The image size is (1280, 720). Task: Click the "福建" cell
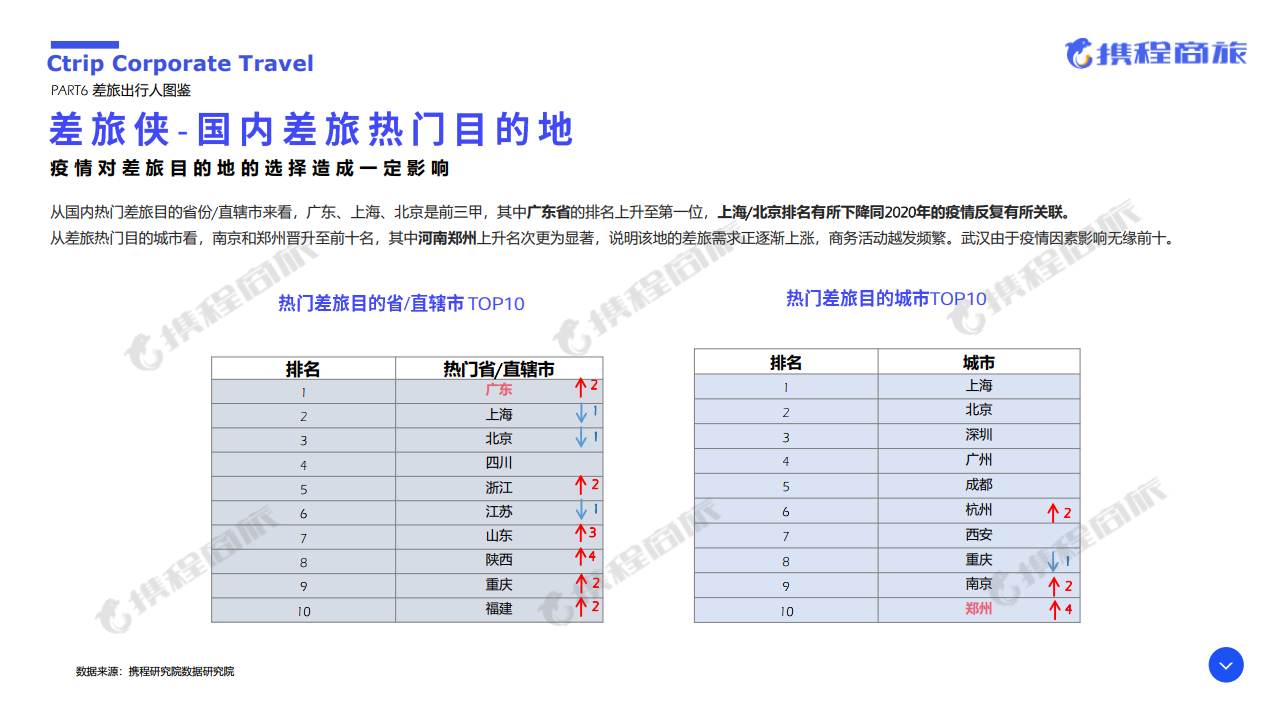[499, 608]
